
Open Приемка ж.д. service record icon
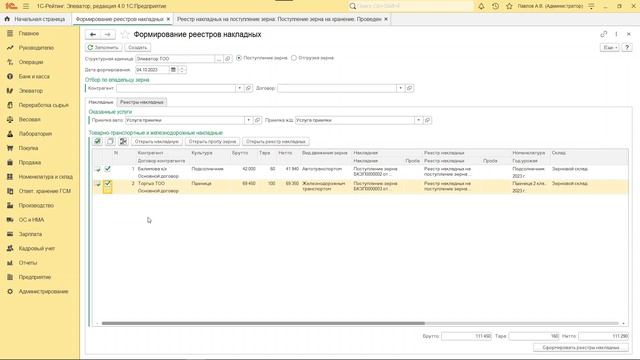(x=427, y=120)
